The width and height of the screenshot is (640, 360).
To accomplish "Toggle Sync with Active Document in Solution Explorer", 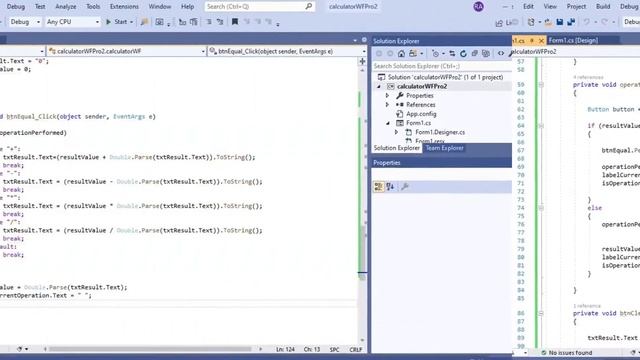I will tap(452, 53).
